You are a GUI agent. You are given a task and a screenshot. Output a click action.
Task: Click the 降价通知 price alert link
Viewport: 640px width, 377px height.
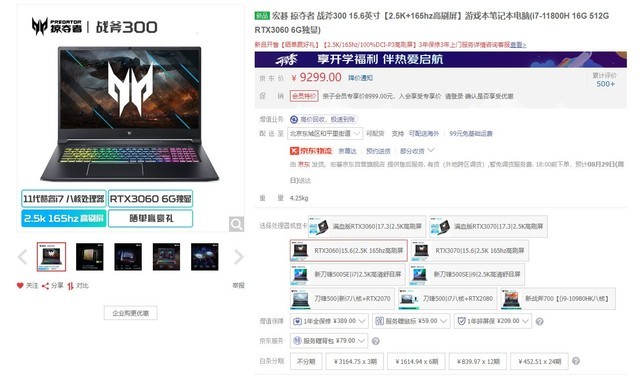tap(360, 78)
